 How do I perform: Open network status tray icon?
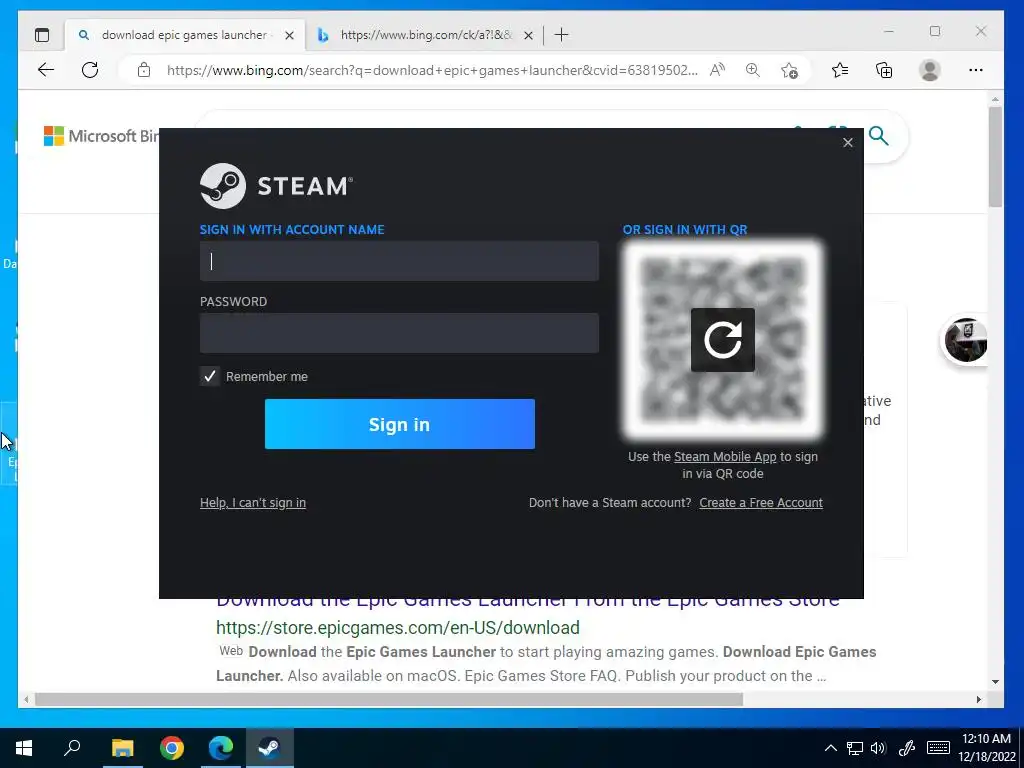pos(854,748)
